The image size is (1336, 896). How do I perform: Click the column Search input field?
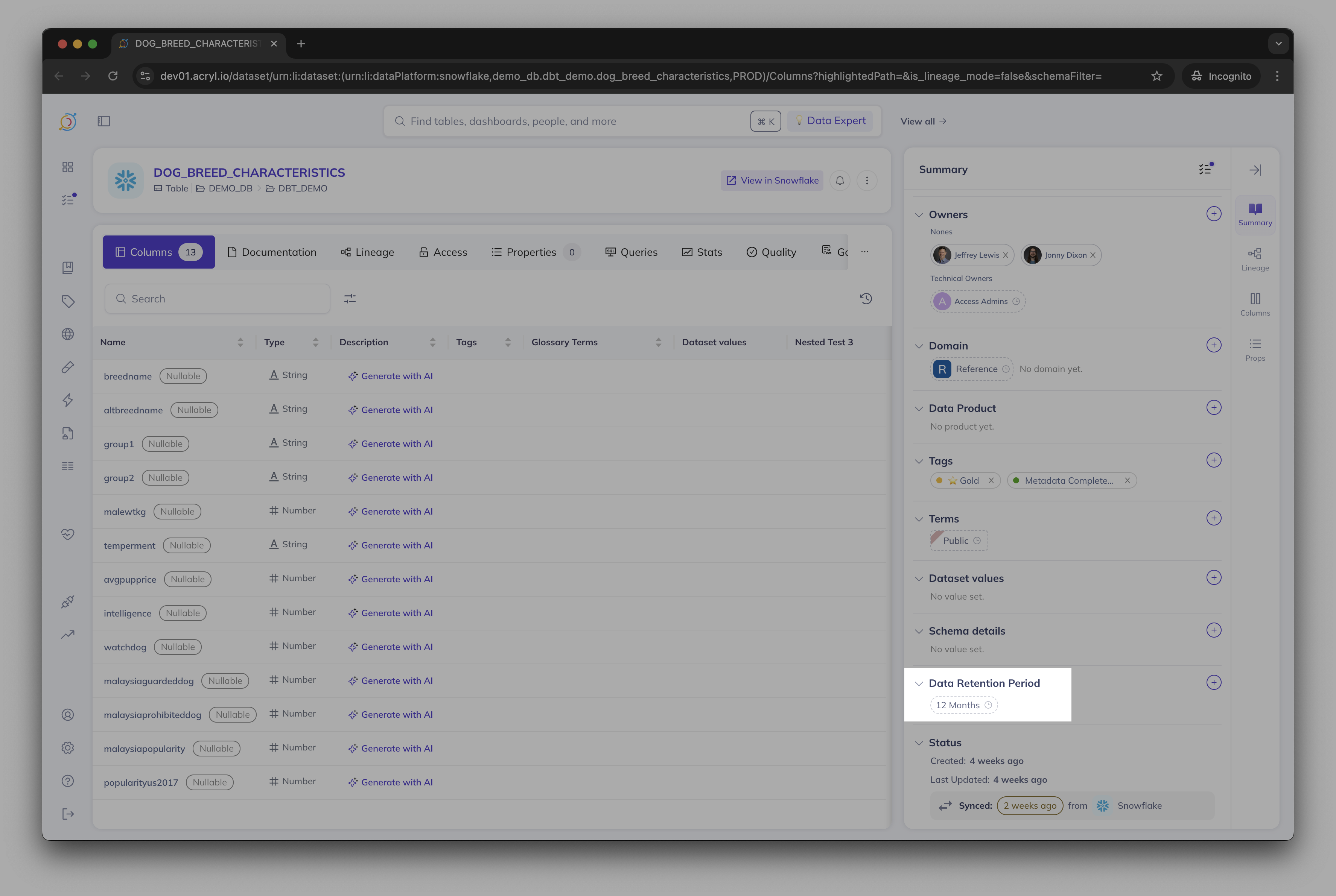[217, 299]
